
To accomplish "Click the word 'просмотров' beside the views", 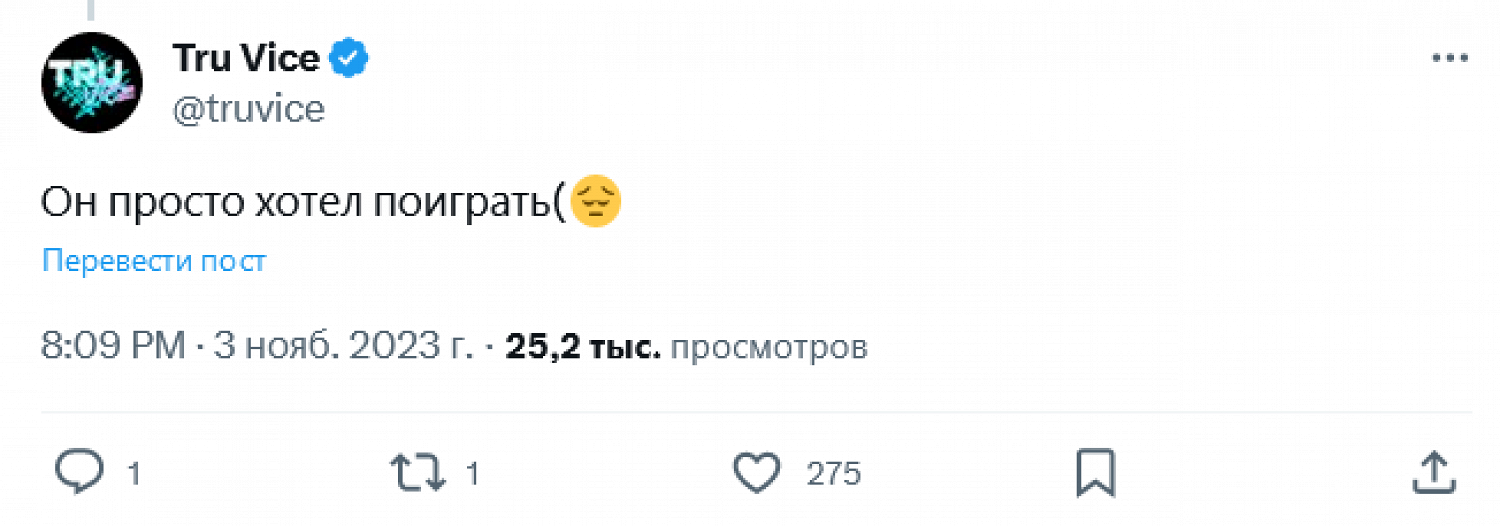I will pos(768,347).
